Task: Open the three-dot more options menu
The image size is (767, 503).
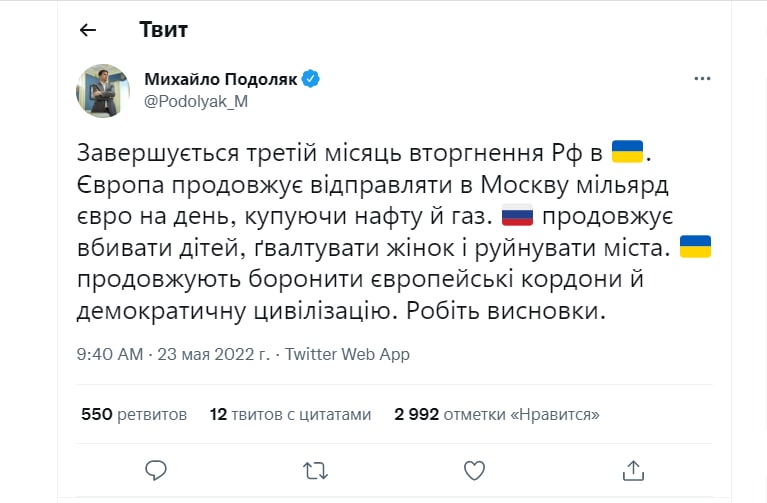Action: click(x=703, y=78)
